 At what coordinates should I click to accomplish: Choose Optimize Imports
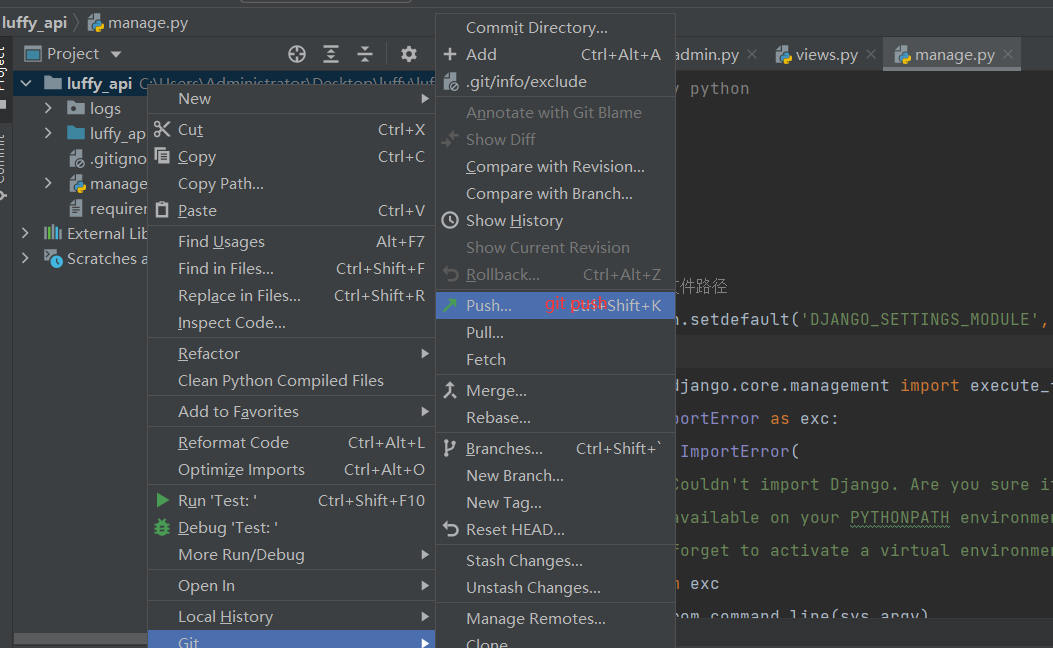pyautogui.click(x=291, y=469)
